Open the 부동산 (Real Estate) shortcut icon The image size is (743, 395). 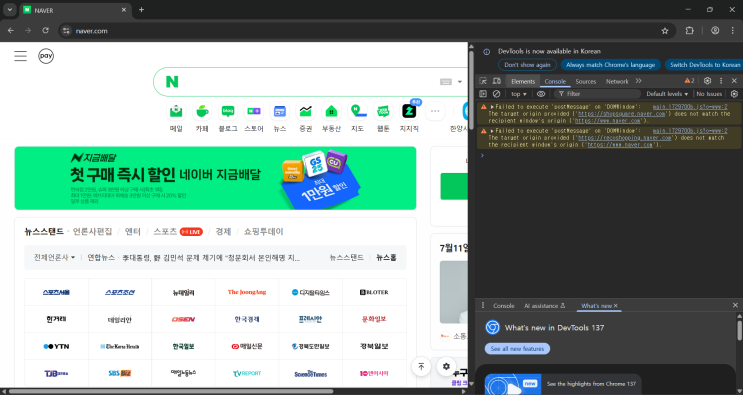pos(331,112)
